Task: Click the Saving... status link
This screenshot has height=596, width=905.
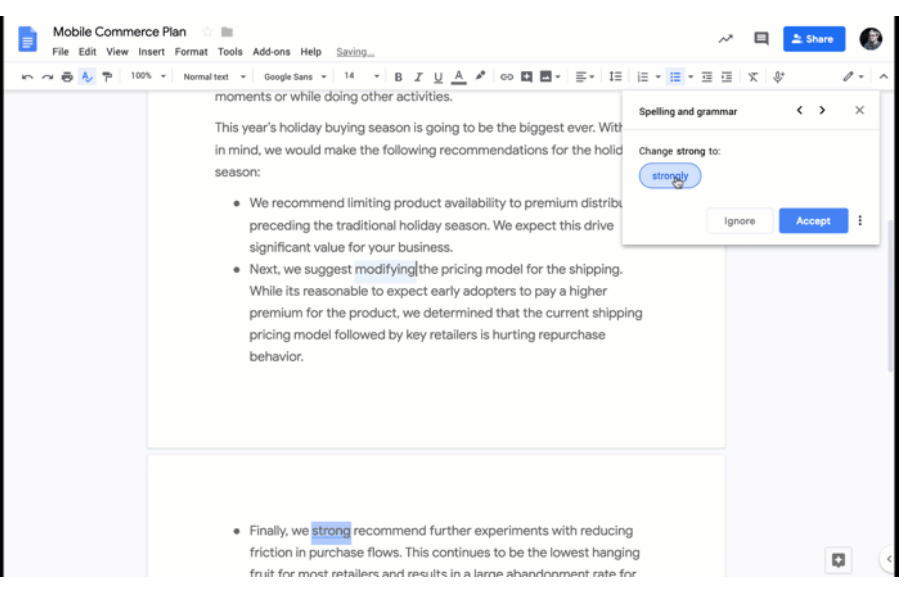Action: coord(355,53)
